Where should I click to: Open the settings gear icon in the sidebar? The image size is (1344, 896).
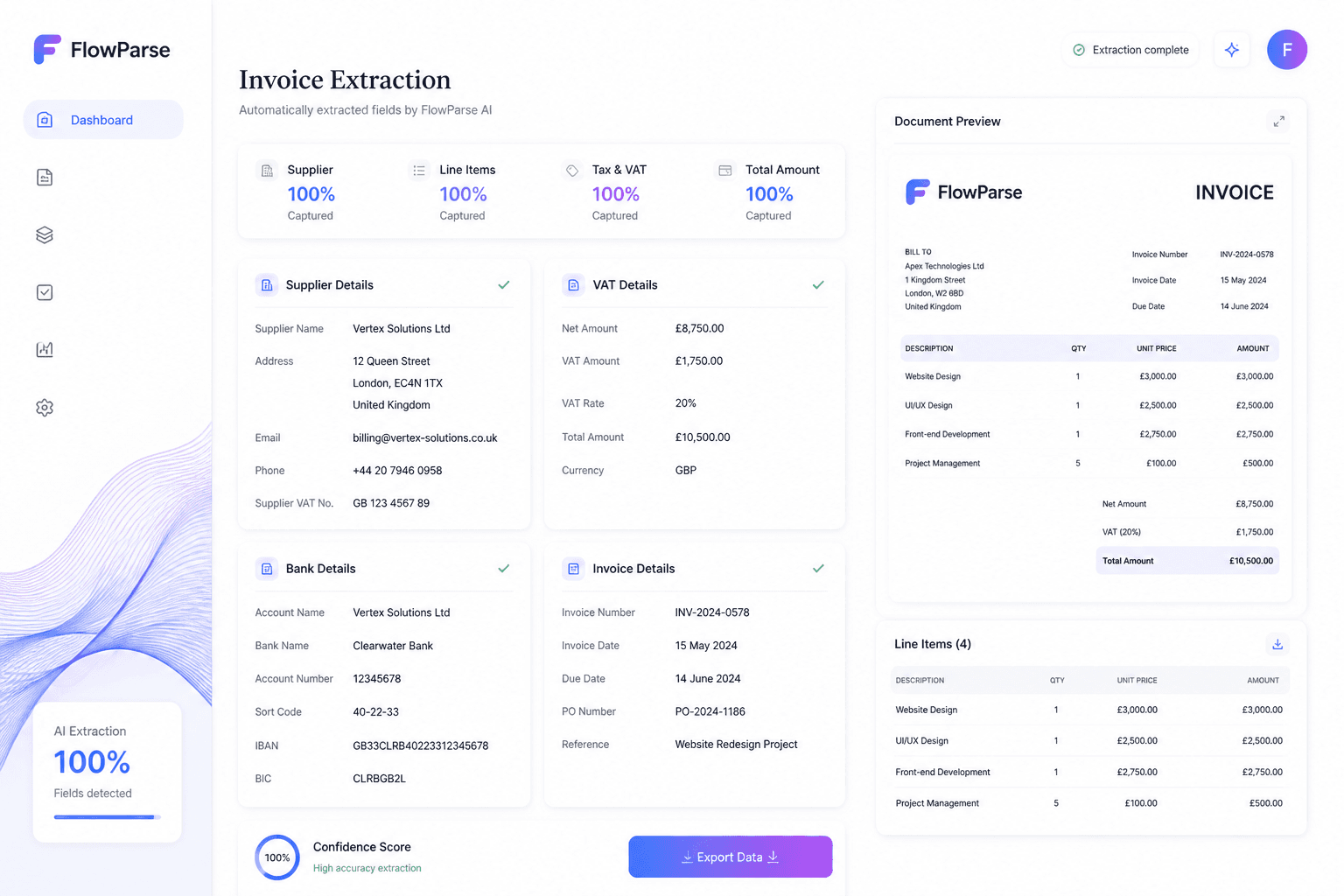coord(45,408)
